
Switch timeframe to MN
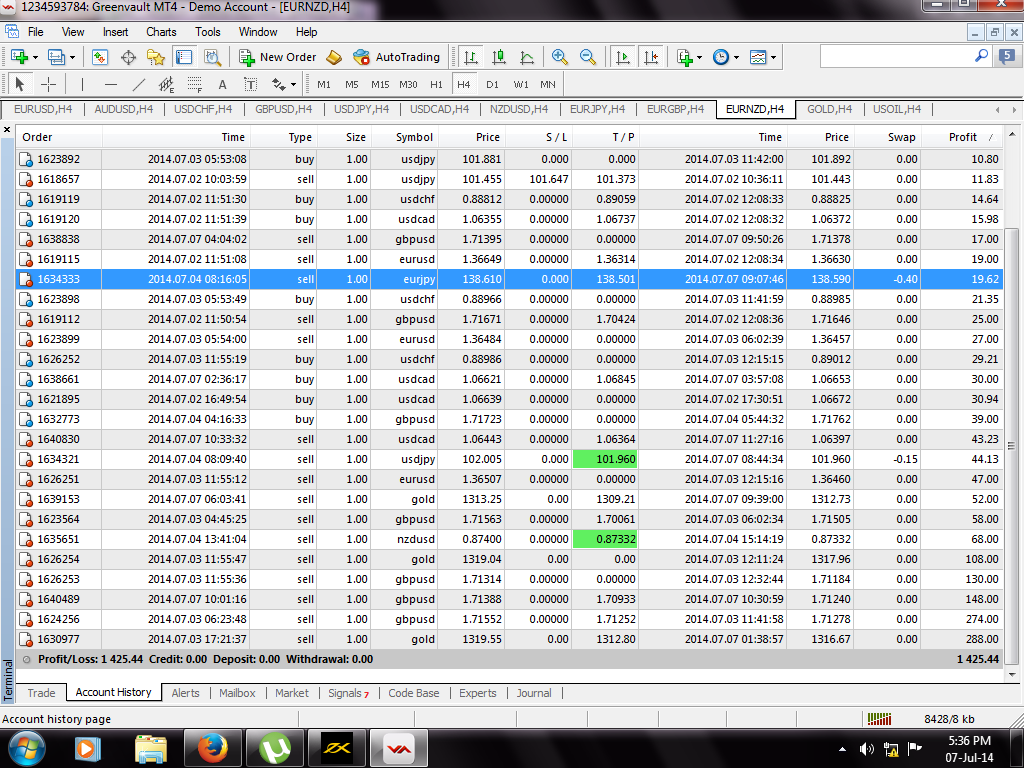548,84
